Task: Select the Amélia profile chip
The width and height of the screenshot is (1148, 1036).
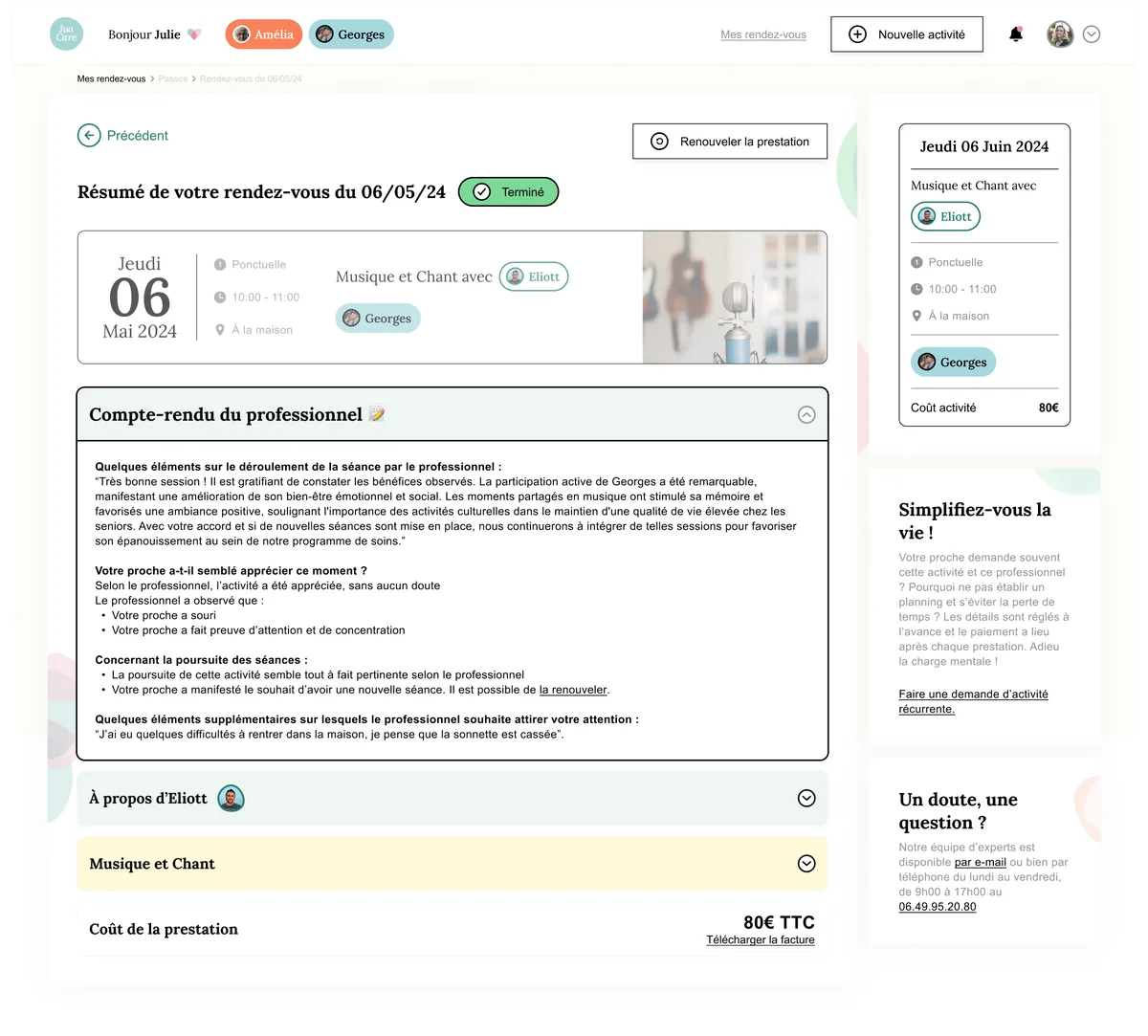Action: [264, 34]
